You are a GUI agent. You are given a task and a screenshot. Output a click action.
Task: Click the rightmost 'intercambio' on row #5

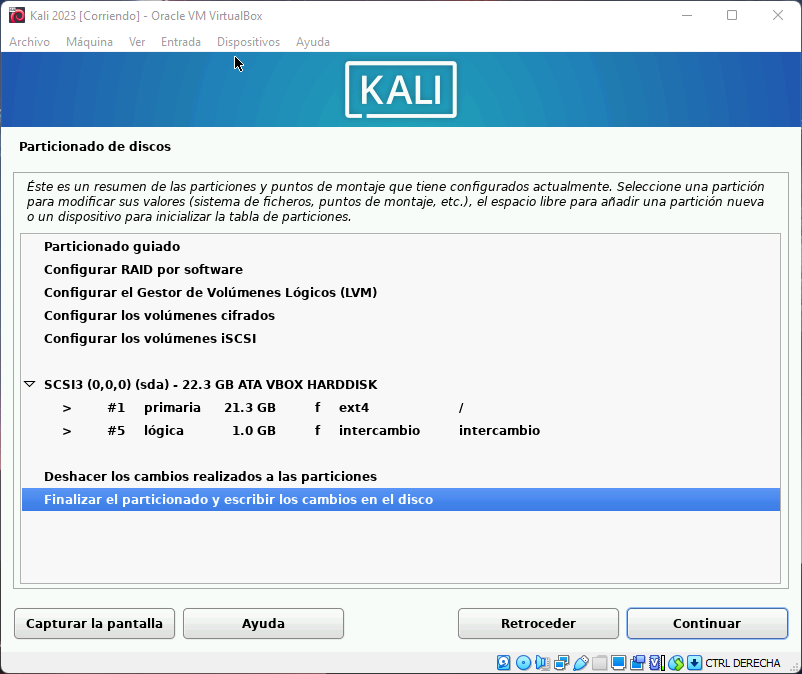pyautogui.click(x=499, y=431)
